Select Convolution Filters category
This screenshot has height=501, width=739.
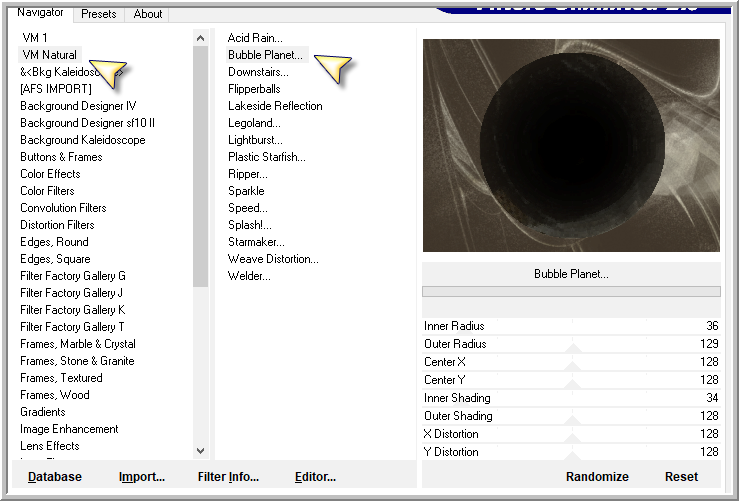tap(64, 207)
